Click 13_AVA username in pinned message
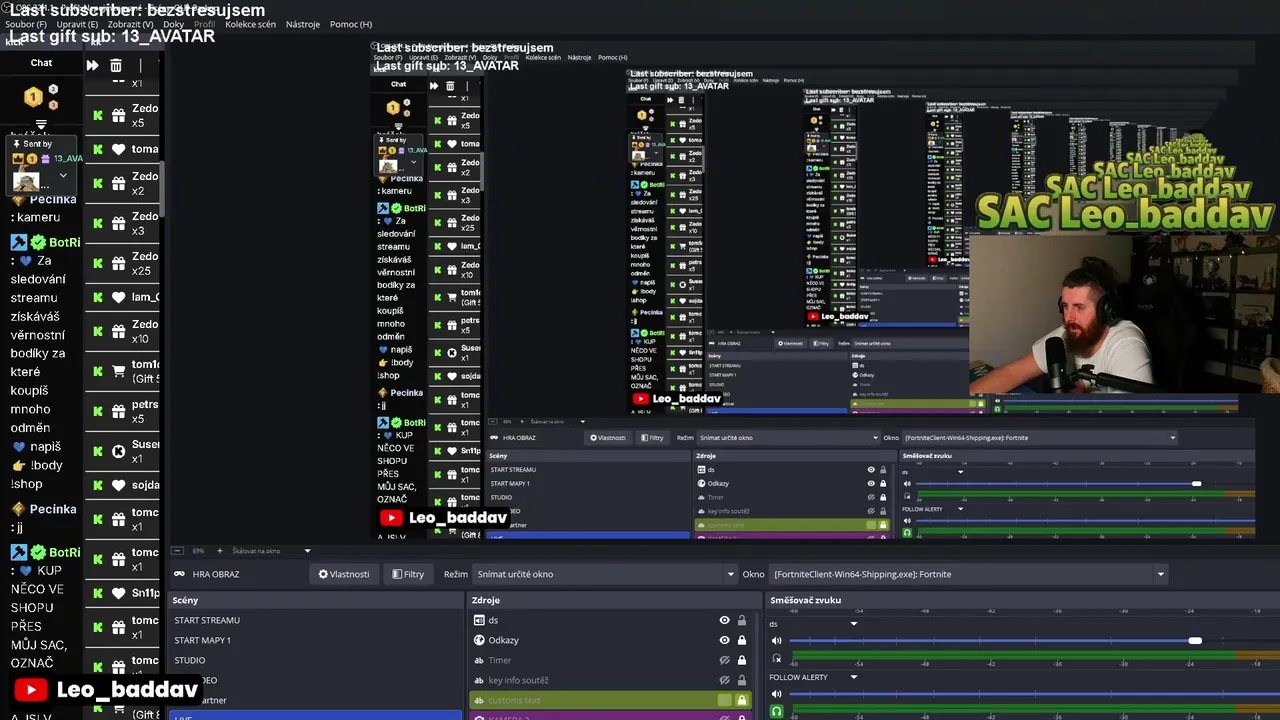The width and height of the screenshot is (1280, 720). coord(68,159)
